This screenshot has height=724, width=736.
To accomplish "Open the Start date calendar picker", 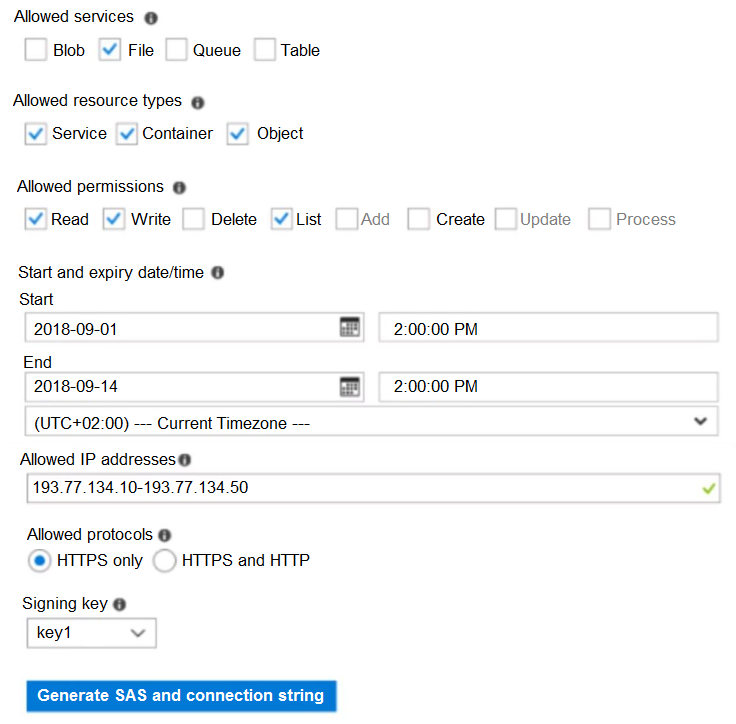I will (349, 327).
